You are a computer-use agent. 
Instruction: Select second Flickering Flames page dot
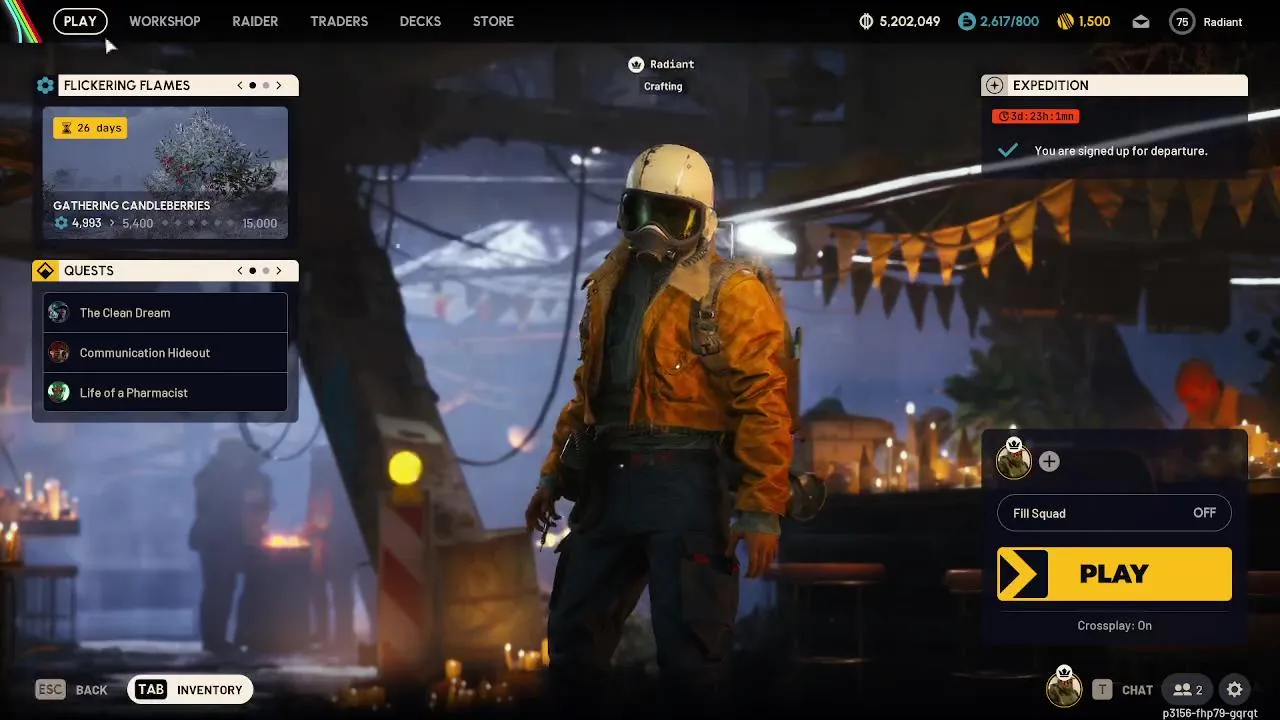tap(266, 85)
